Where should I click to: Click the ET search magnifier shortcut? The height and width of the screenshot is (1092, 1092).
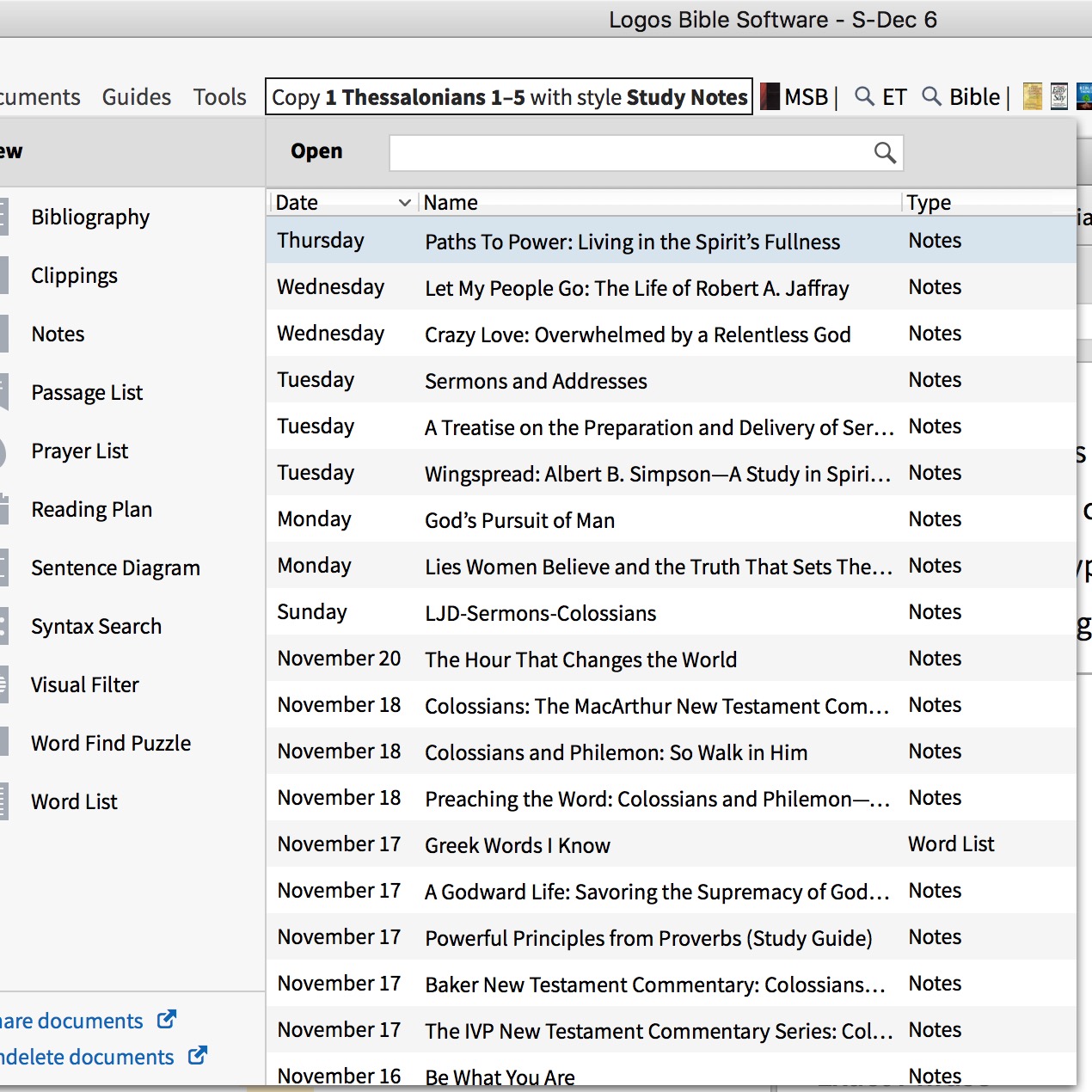tap(864, 96)
